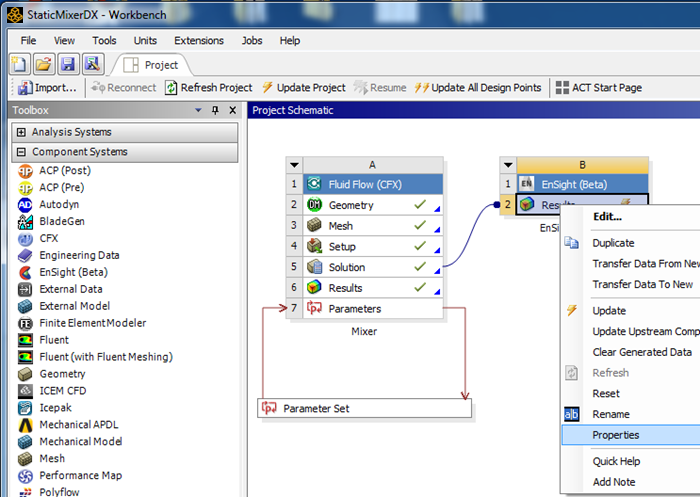Screen dimensions: 700x497
Task: Click the Open project folder icon
Action: [44, 64]
